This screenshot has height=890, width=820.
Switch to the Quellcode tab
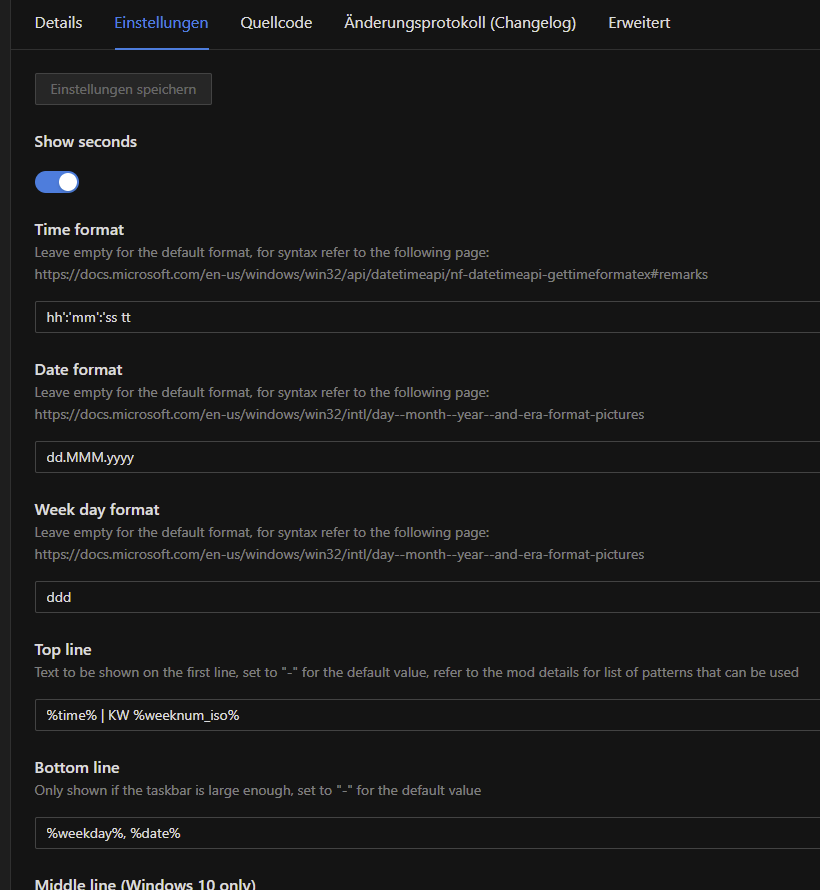[276, 23]
